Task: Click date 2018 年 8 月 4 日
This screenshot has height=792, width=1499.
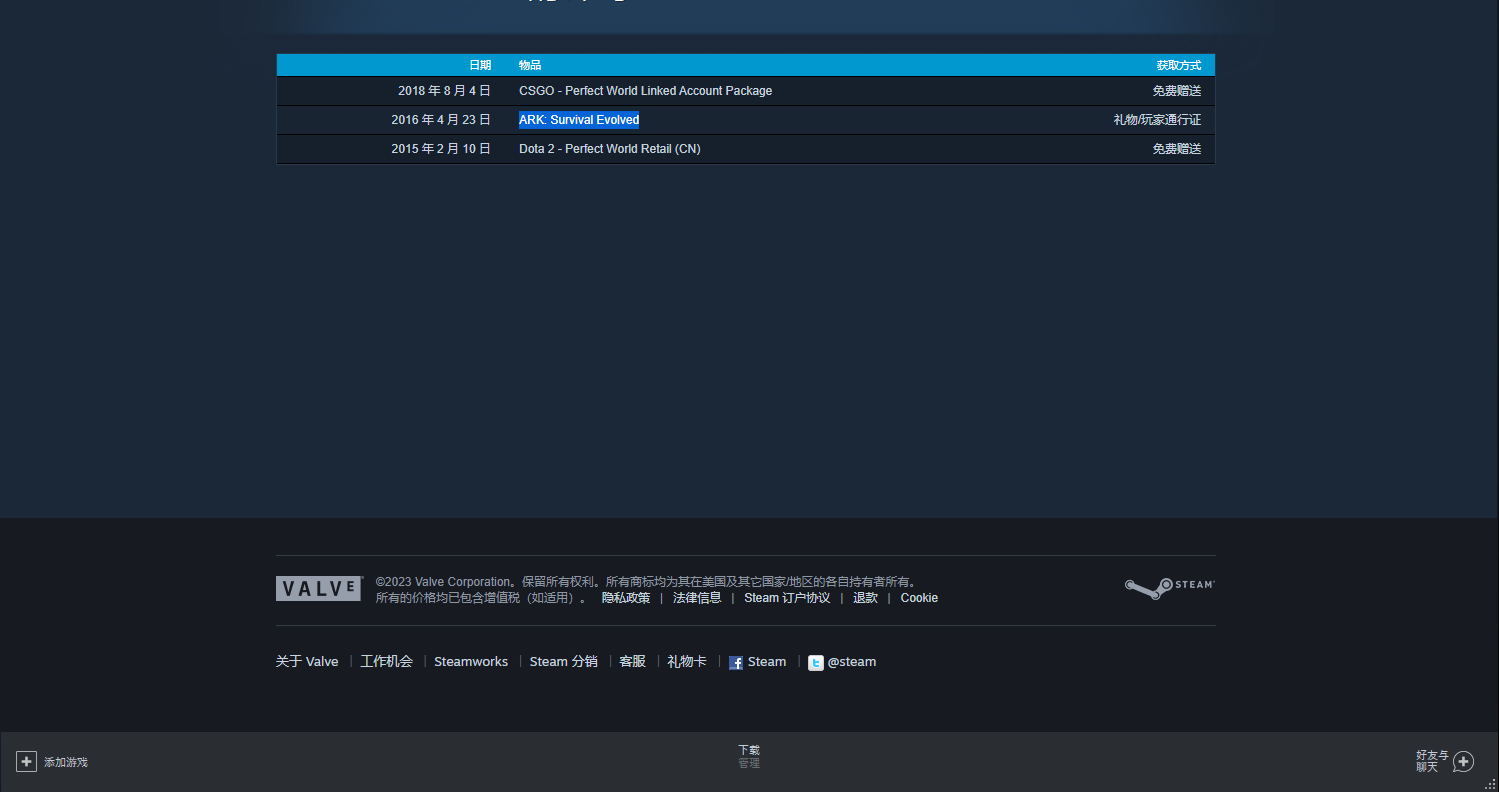Action: [x=445, y=91]
